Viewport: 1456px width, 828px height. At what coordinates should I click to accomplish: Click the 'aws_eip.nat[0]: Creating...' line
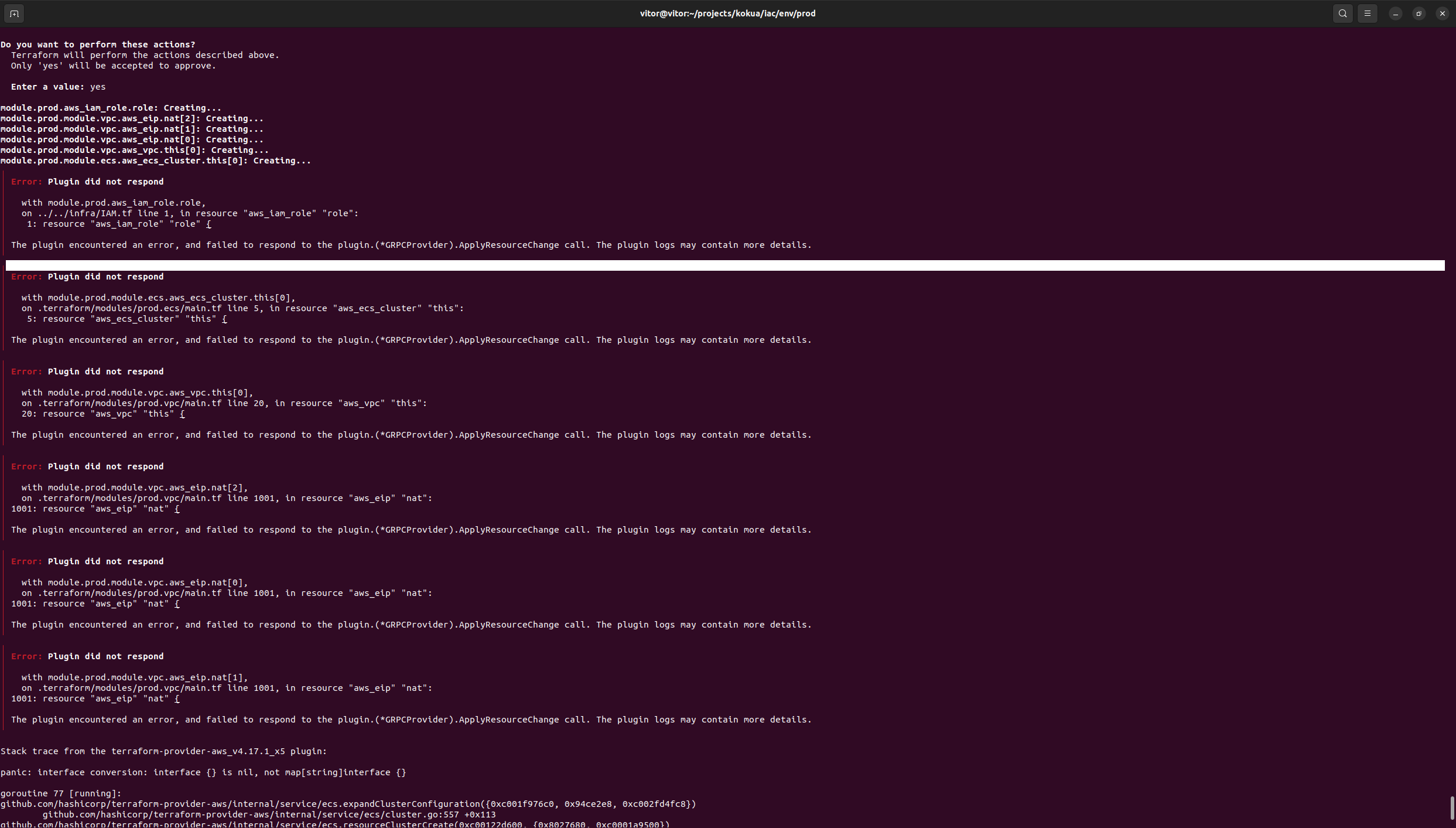(x=132, y=139)
